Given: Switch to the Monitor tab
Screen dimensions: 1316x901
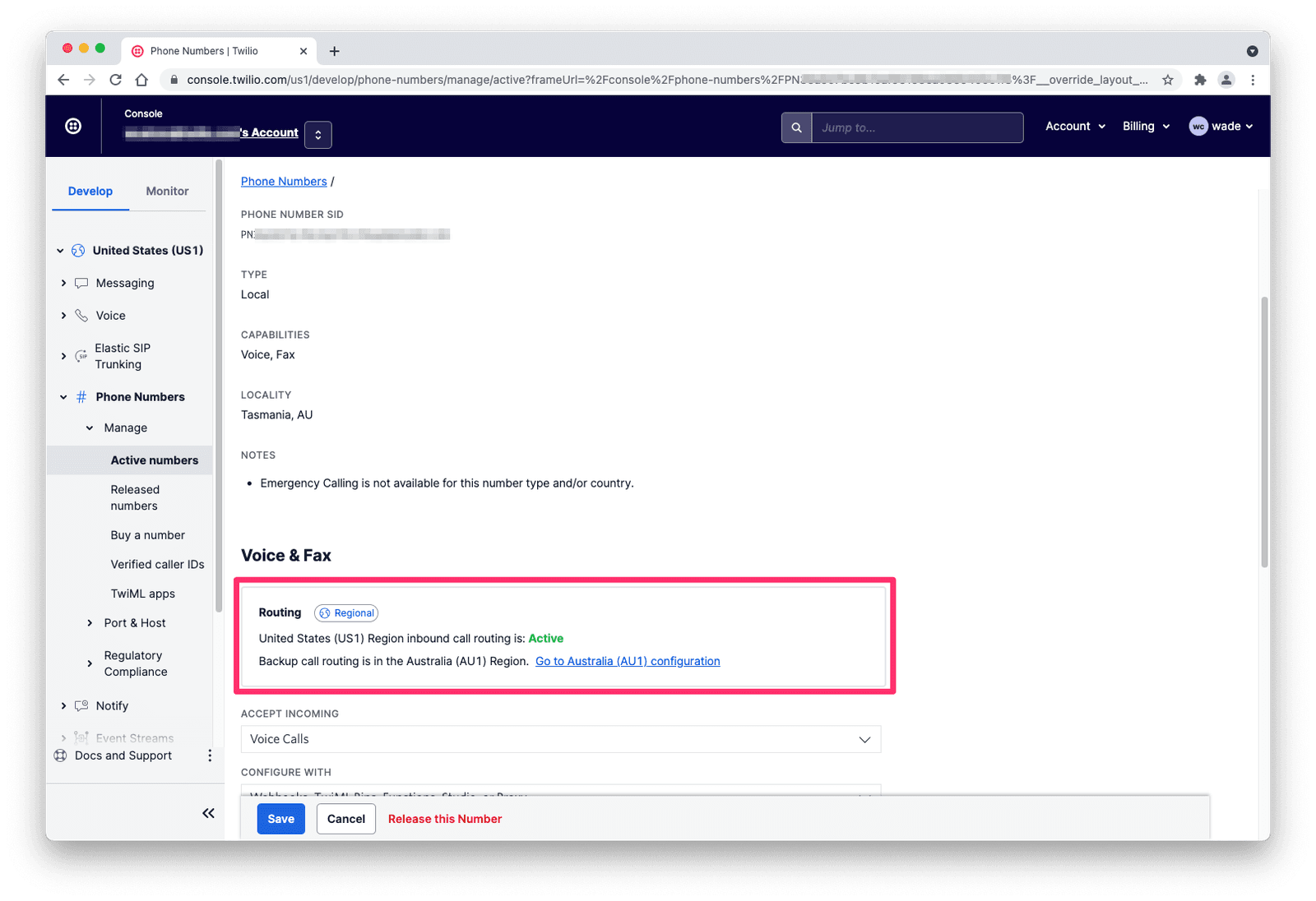Looking at the screenshot, I should 166,191.
